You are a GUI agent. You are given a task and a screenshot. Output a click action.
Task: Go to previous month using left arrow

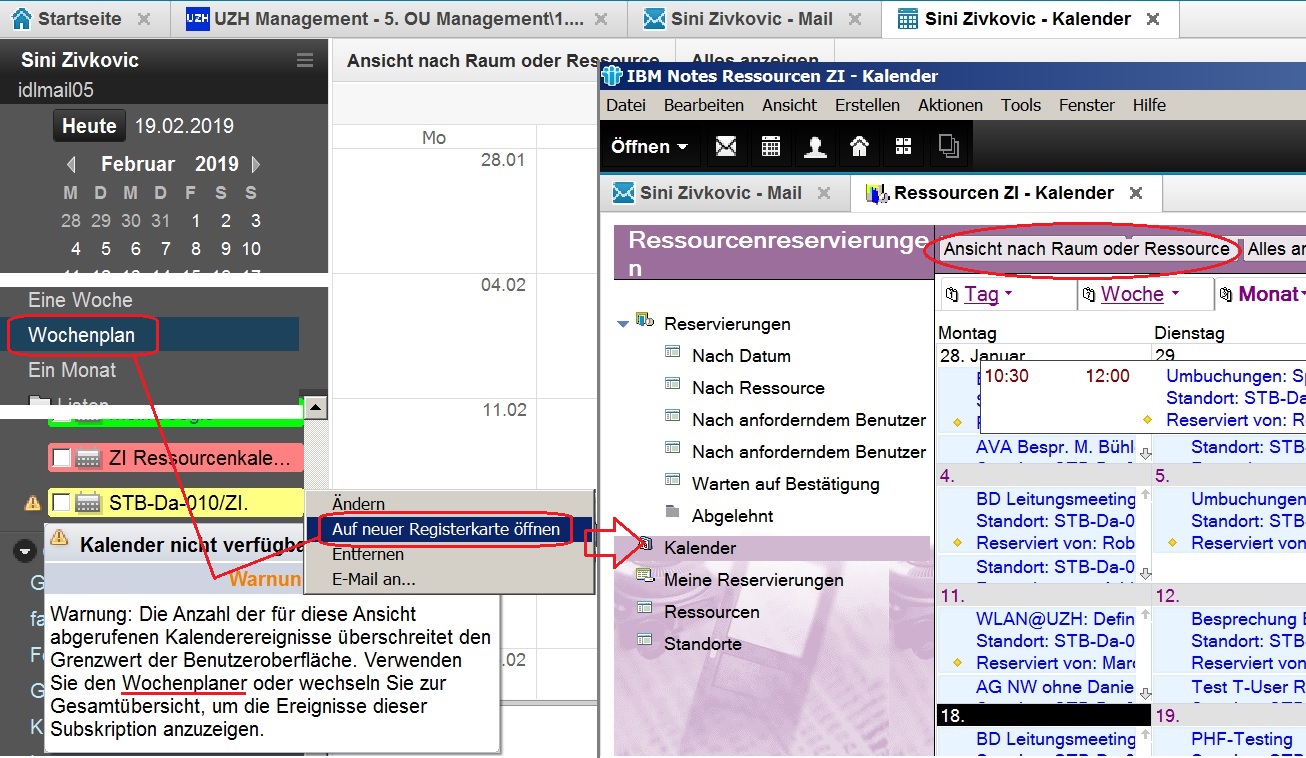71,164
